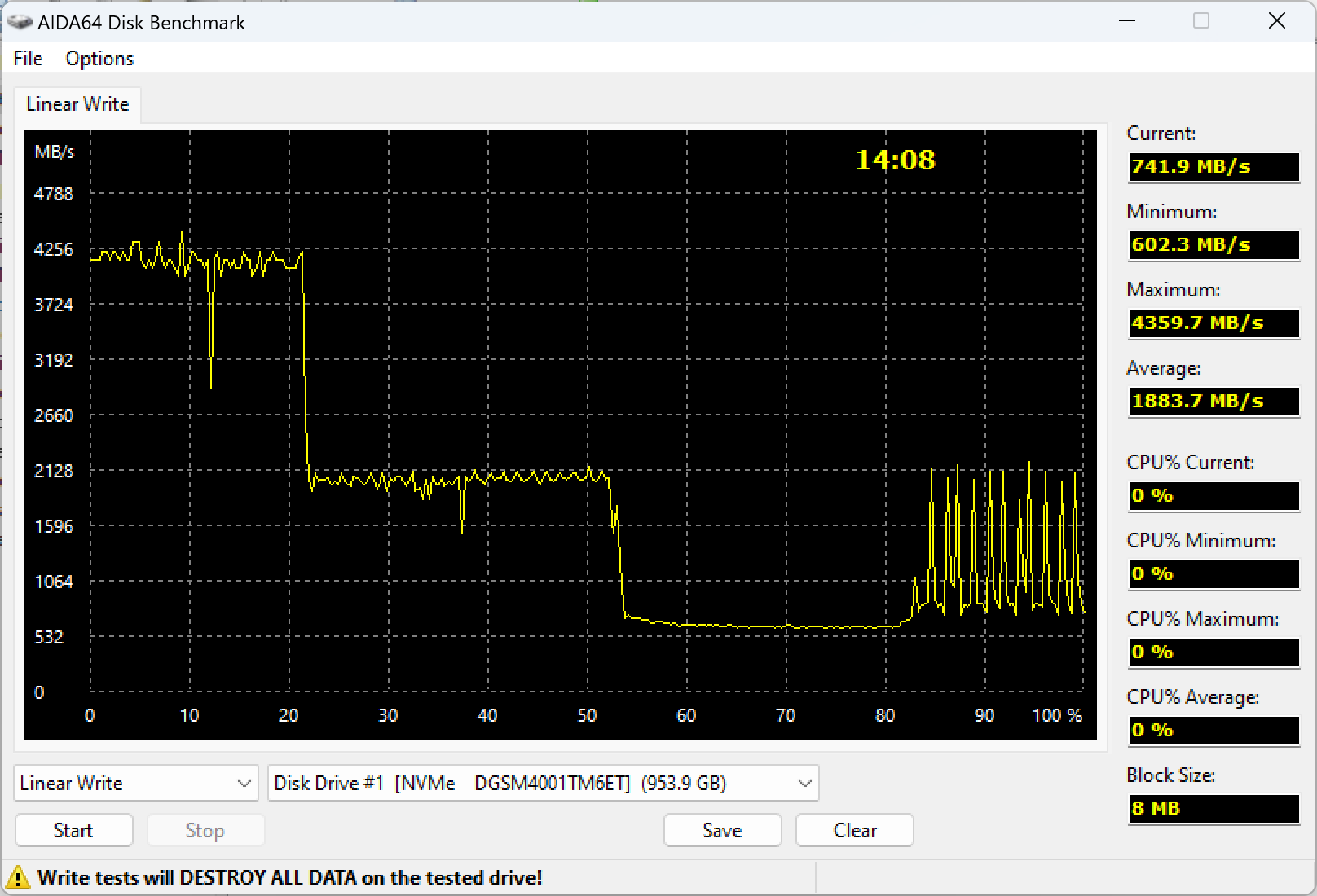Click the elapsed time 14:08 in graph
The height and width of the screenshot is (896, 1317).
[895, 160]
